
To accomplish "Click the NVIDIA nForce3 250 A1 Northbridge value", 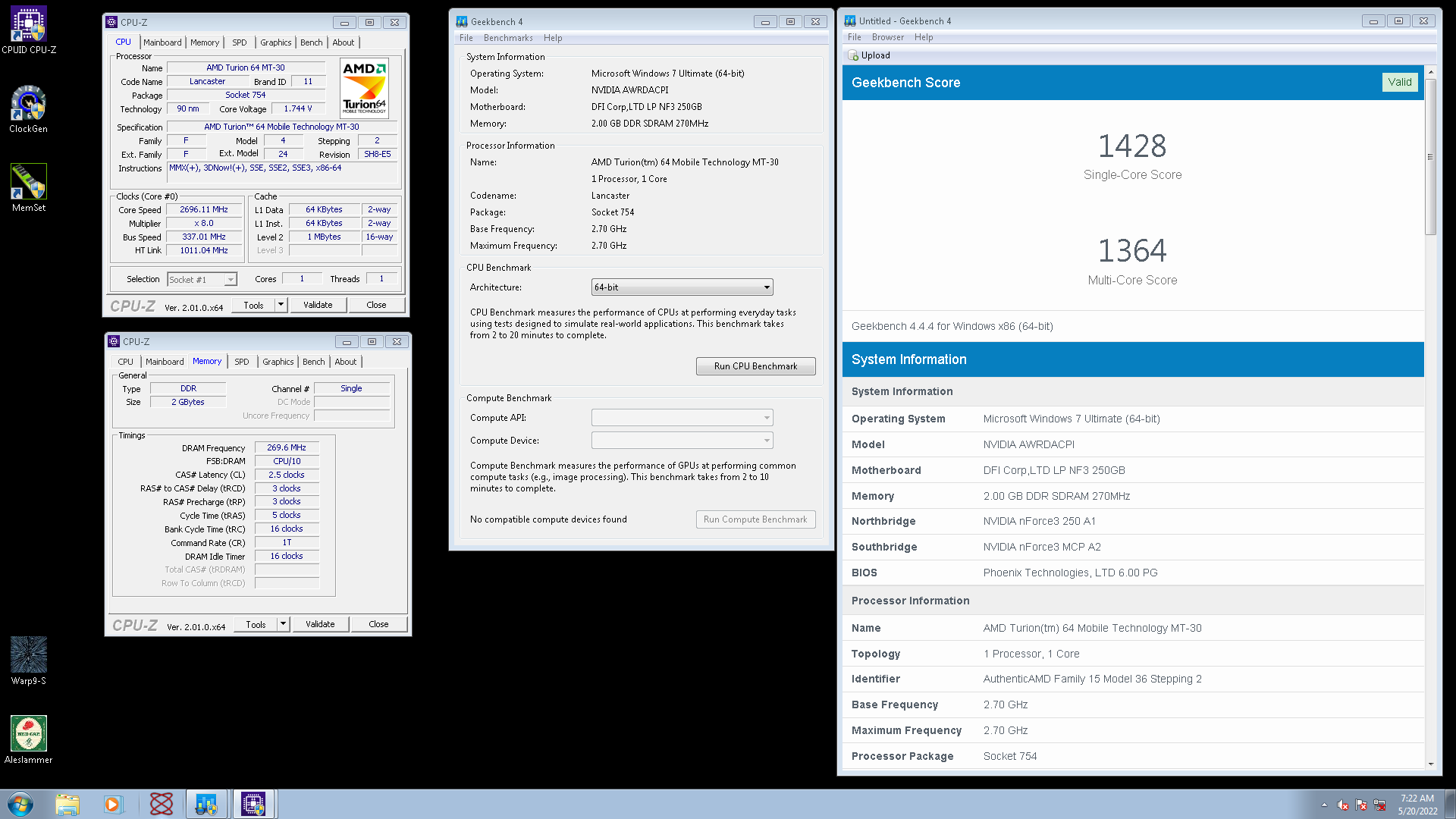I will 1039,521.
